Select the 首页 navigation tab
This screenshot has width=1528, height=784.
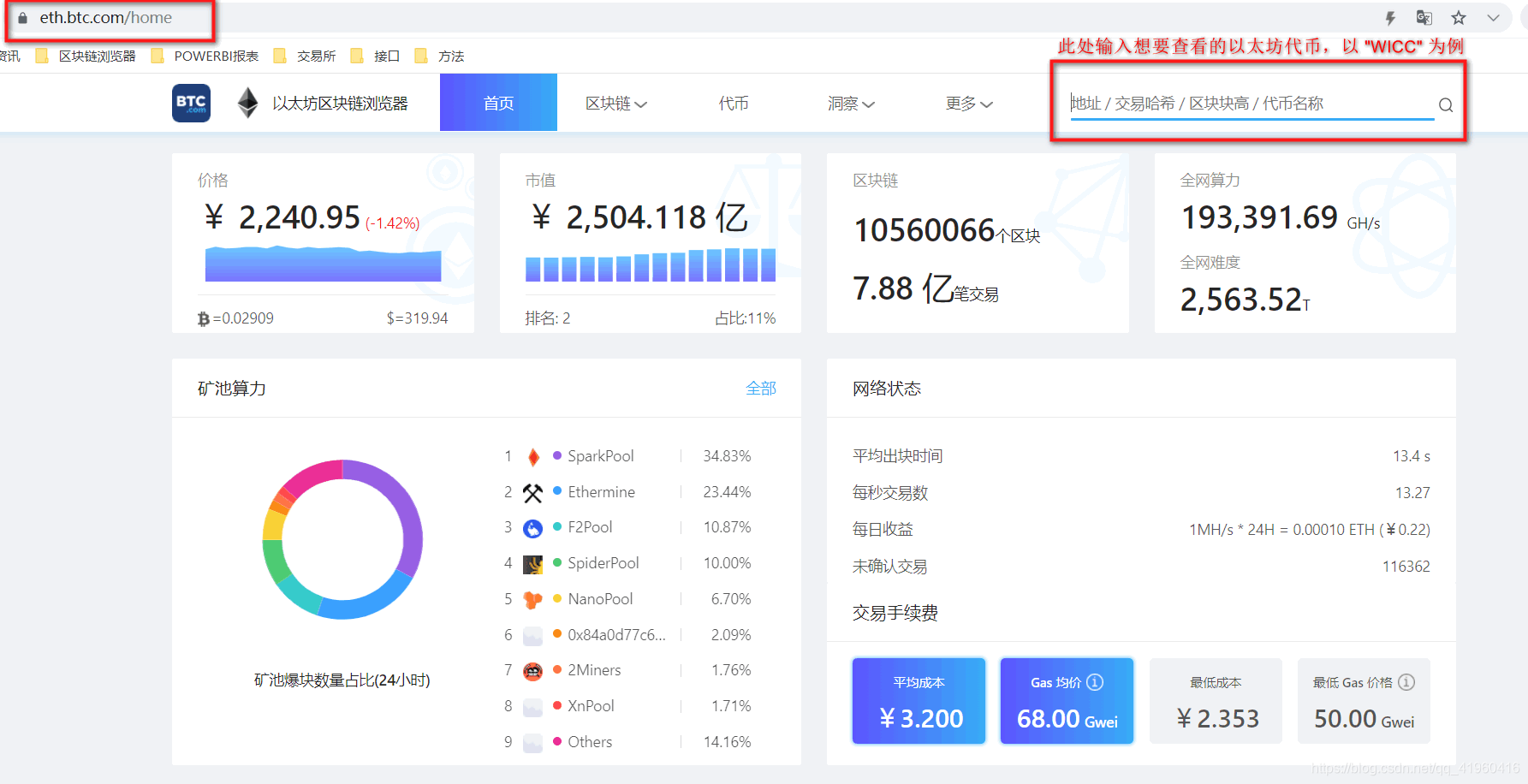pyautogui.click(x=497, y=102)
